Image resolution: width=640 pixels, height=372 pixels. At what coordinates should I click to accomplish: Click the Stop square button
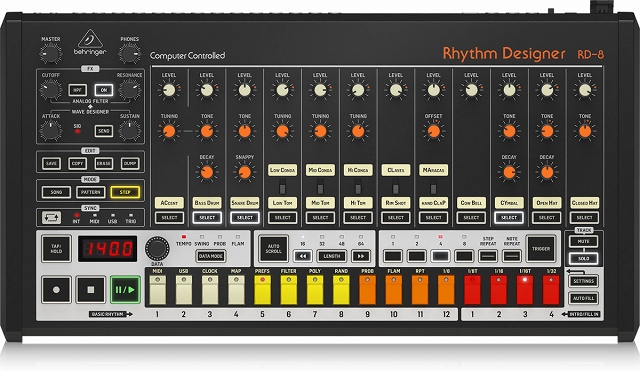coord(91,290)
